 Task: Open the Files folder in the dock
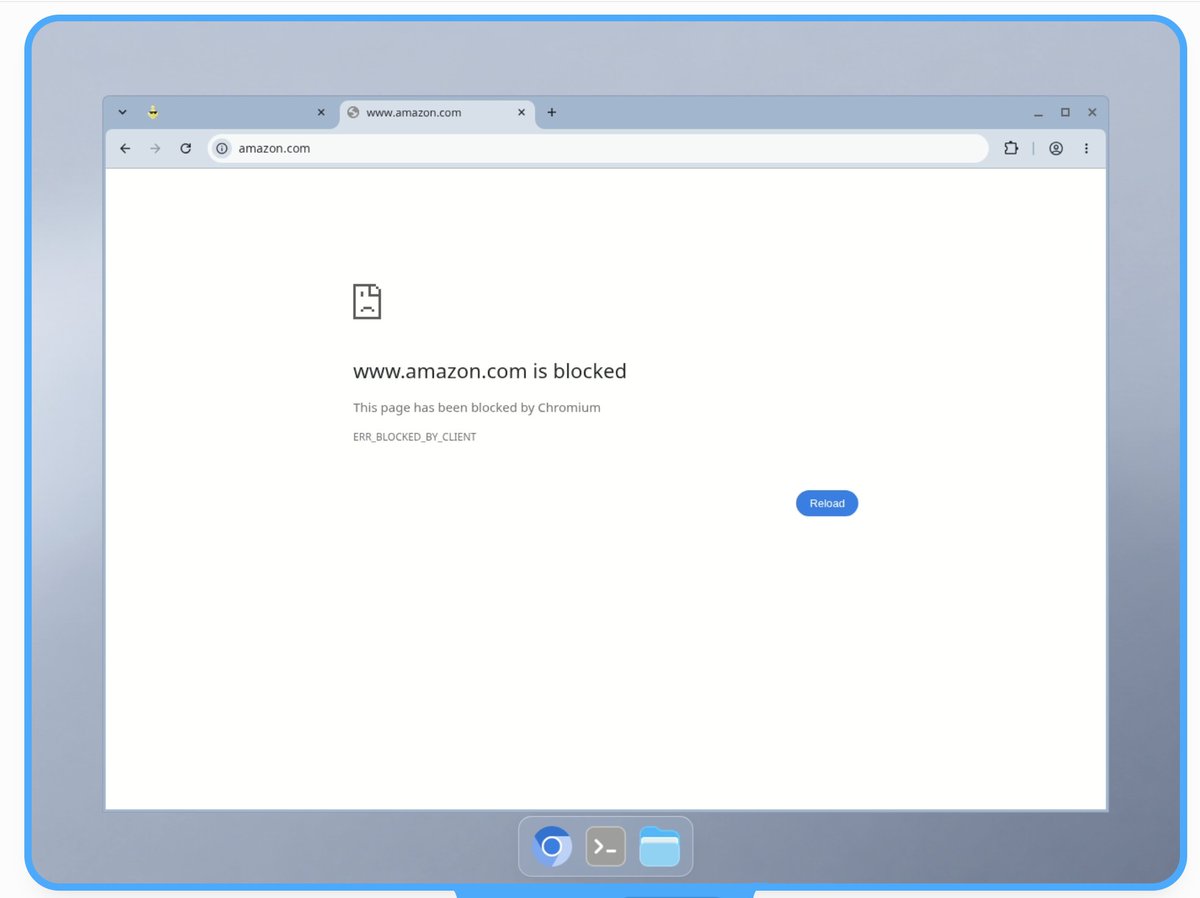tap(659, 847)
